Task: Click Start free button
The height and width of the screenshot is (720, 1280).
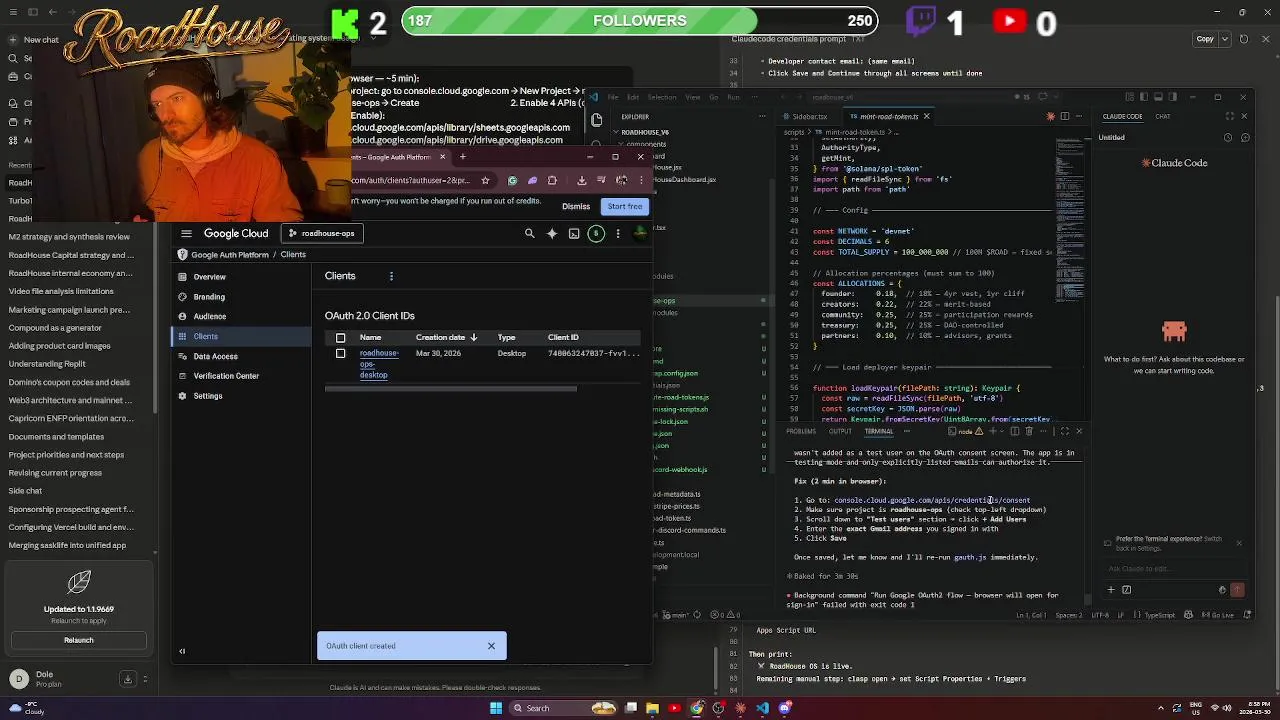Action: (625, 207)
